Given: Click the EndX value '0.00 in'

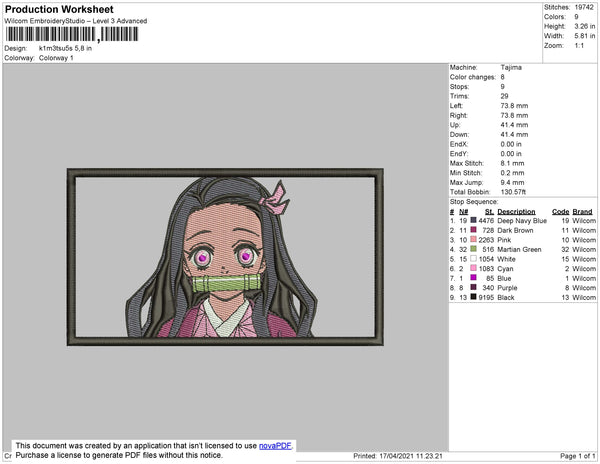Looking at the screenshot, I should coord(511,144).
